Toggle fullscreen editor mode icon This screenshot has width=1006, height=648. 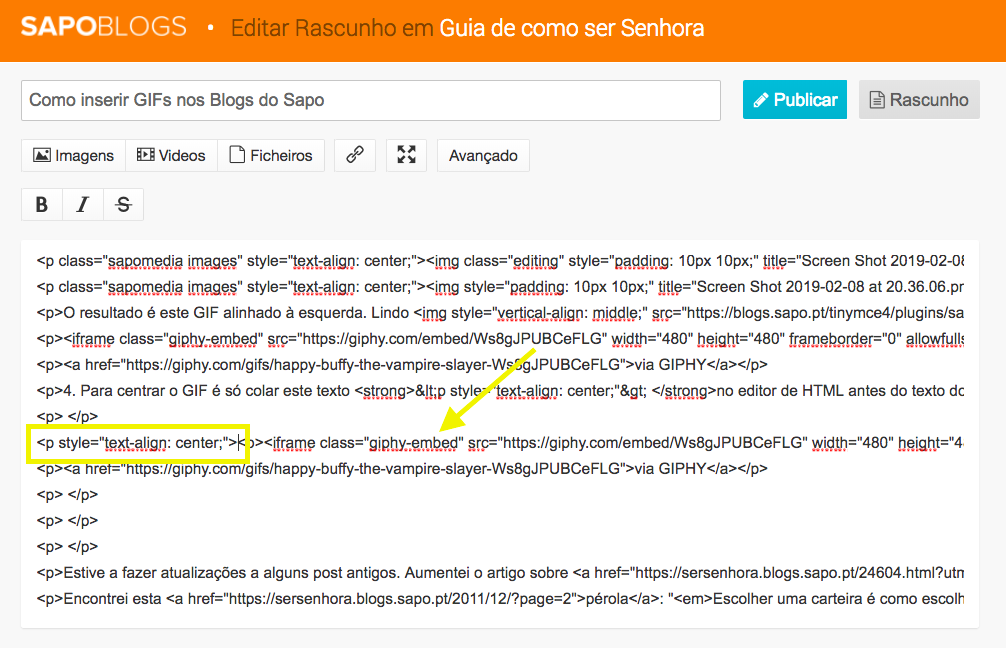point(406,155)
